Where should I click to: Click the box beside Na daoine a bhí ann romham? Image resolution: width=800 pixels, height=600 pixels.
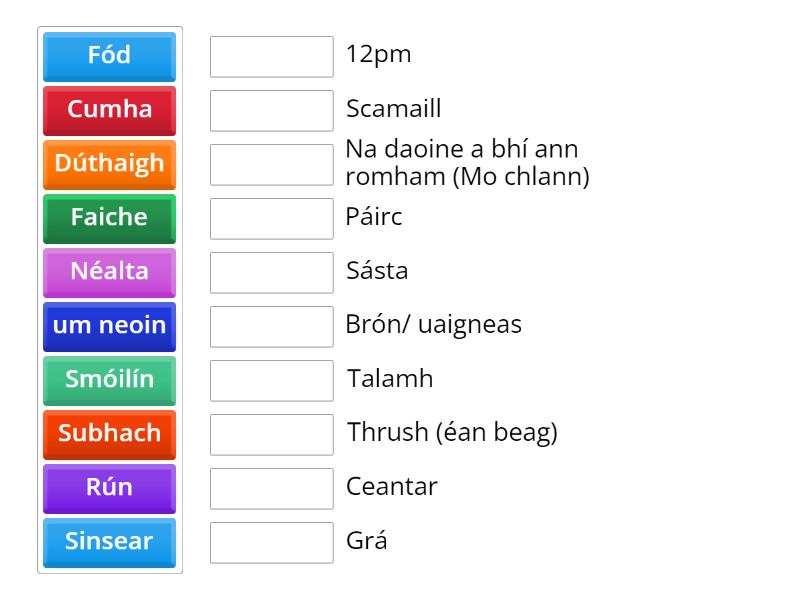(271, 164)
